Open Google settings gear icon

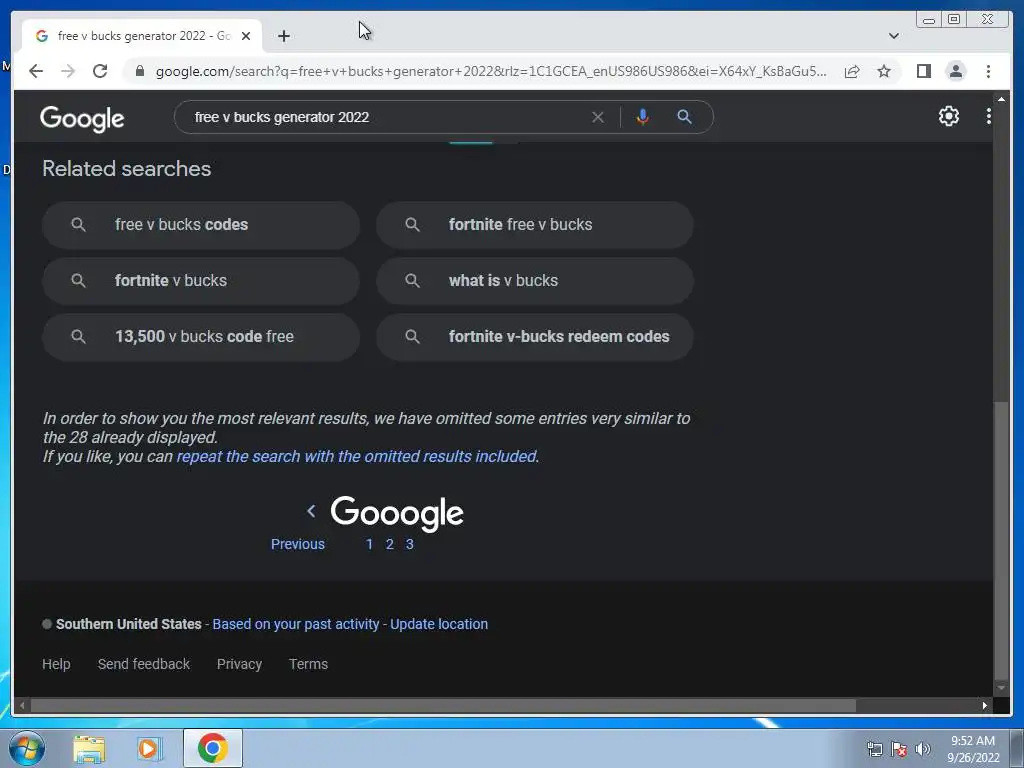(x=948, y=116)
